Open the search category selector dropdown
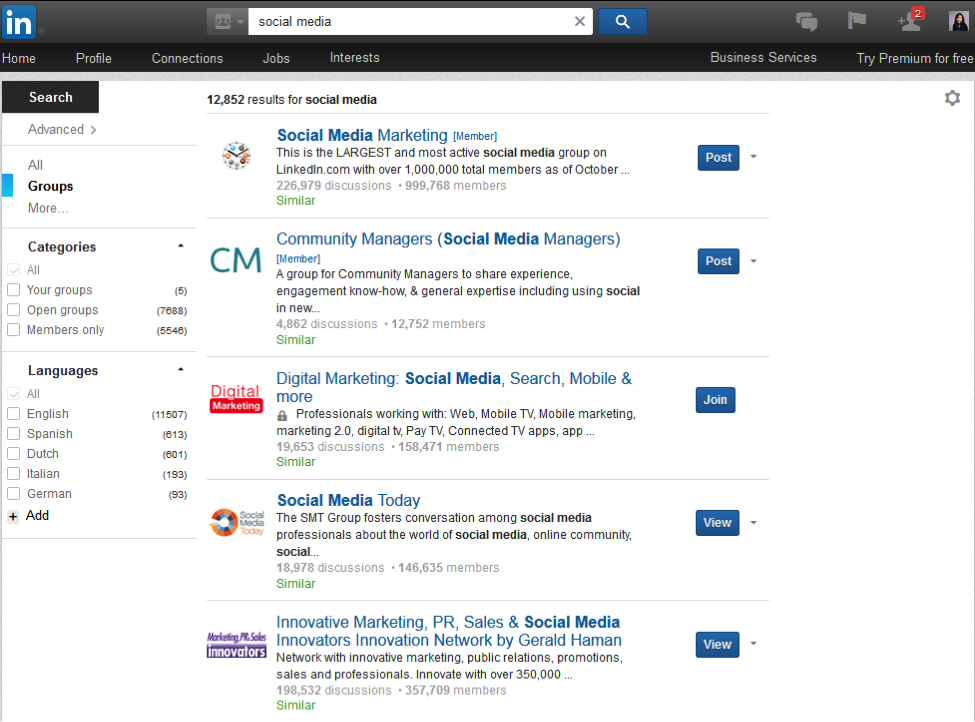The height and width of the screenshot is (722, 975). click(x=228, y=22)
